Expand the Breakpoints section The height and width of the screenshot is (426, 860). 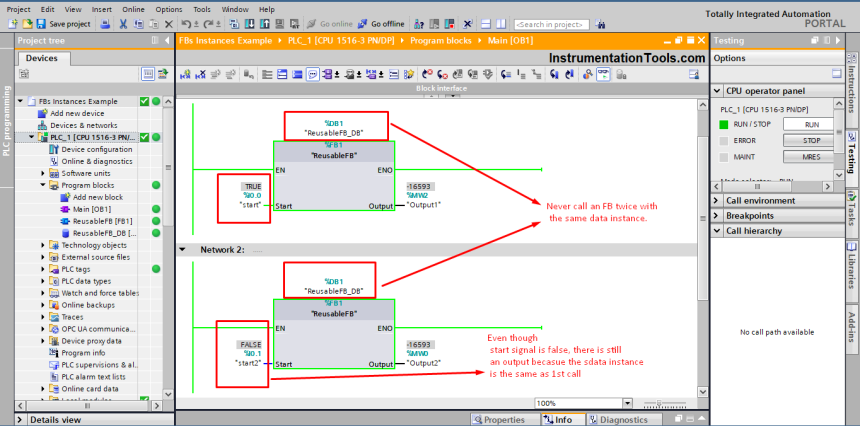[x=717, y=215]
